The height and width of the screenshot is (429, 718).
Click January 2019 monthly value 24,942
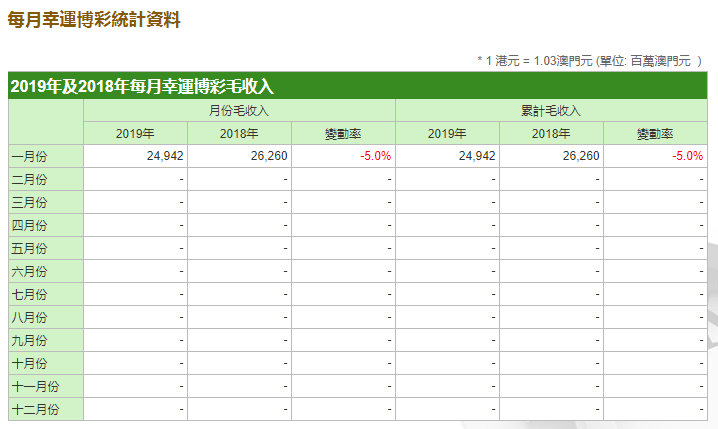(165, 156)
